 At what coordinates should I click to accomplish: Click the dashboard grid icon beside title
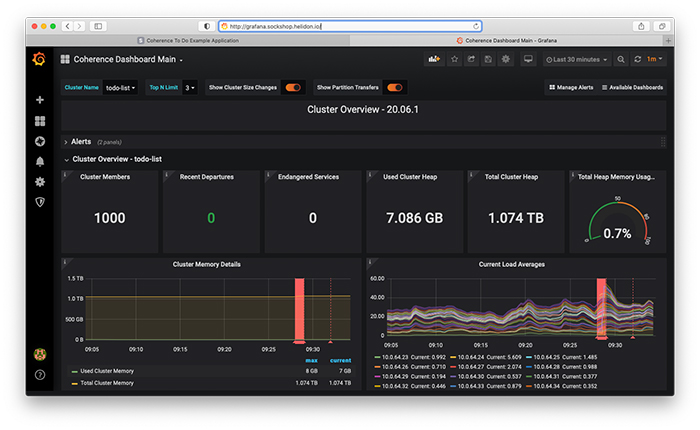[x=65, y=59]
